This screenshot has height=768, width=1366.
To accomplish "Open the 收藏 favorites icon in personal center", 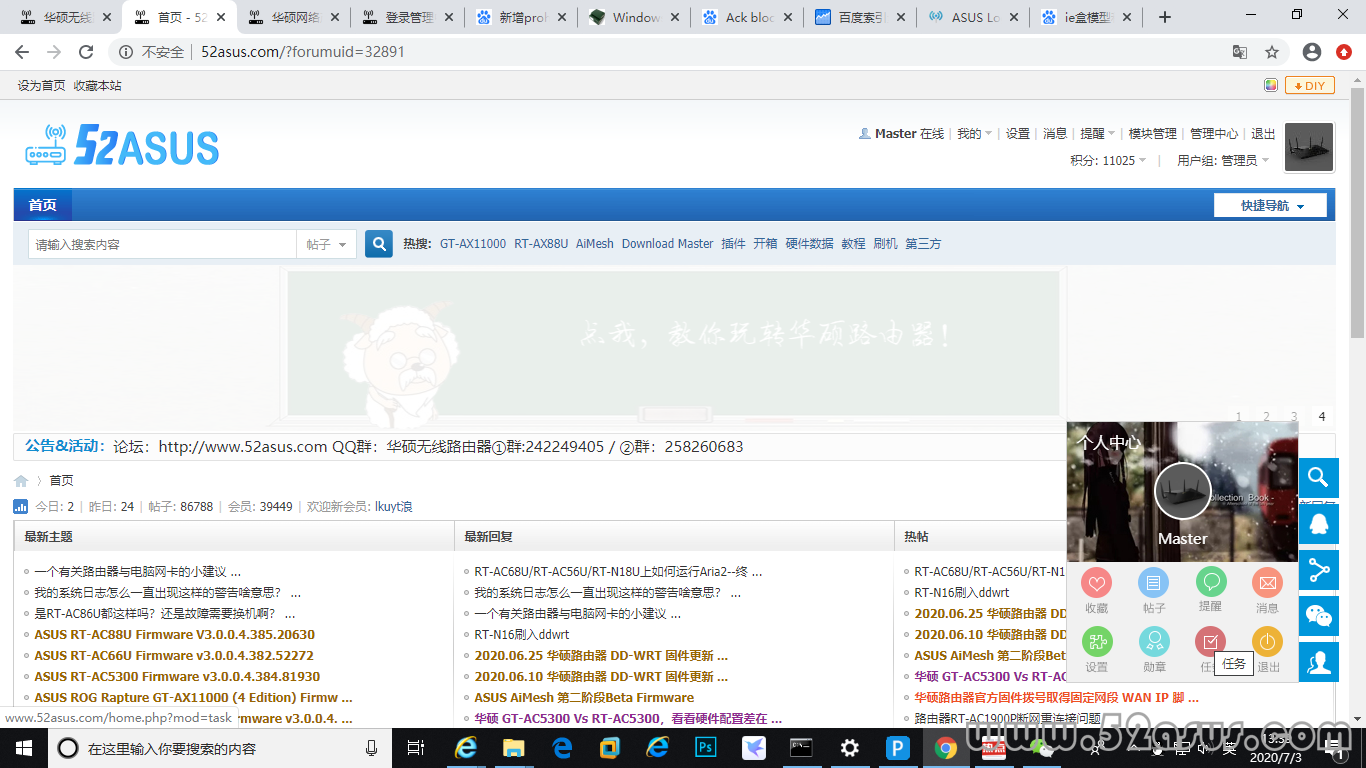I will click(x=1097, y=583).
